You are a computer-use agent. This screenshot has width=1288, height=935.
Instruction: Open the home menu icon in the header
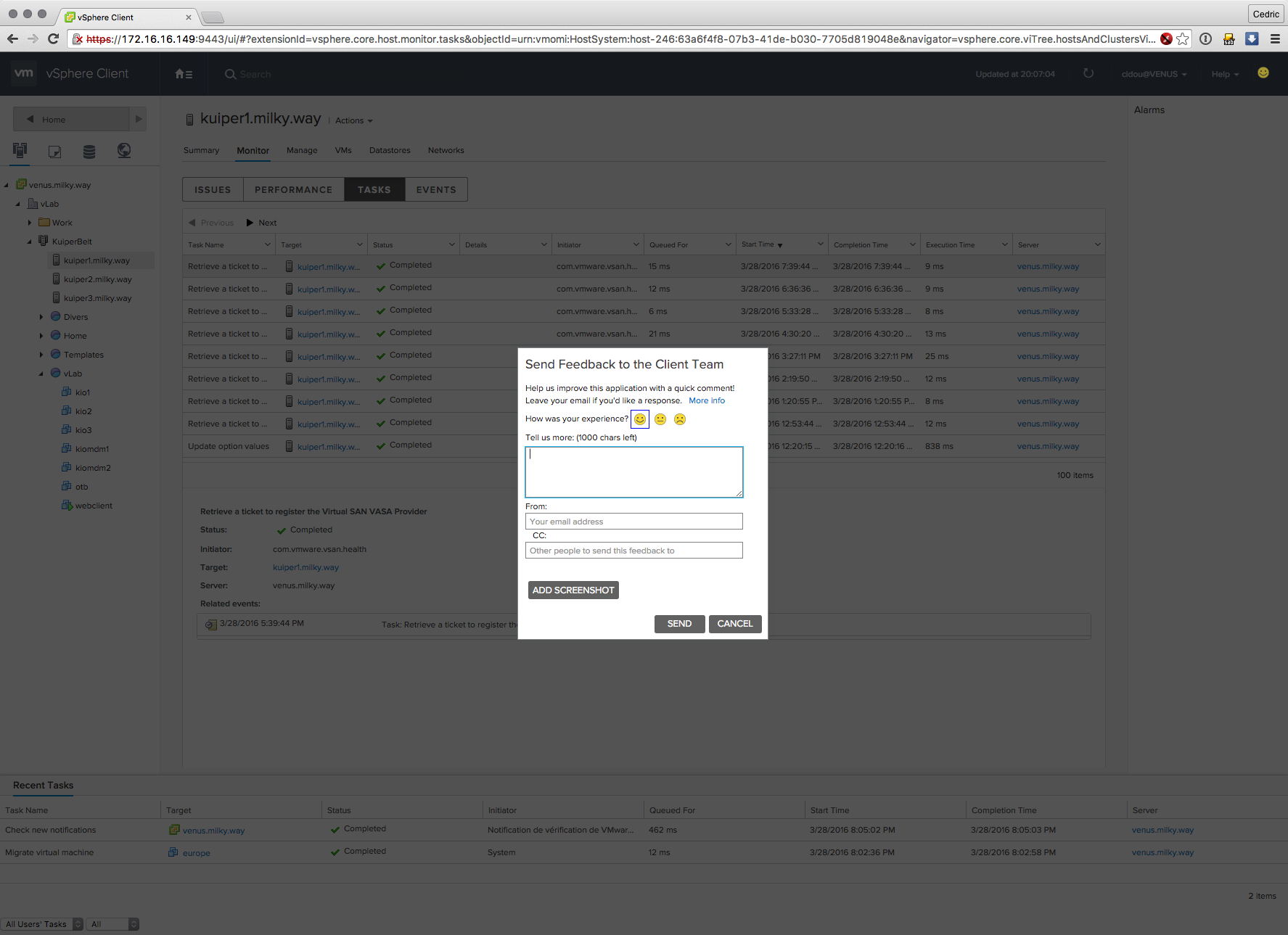pos(184,74)
